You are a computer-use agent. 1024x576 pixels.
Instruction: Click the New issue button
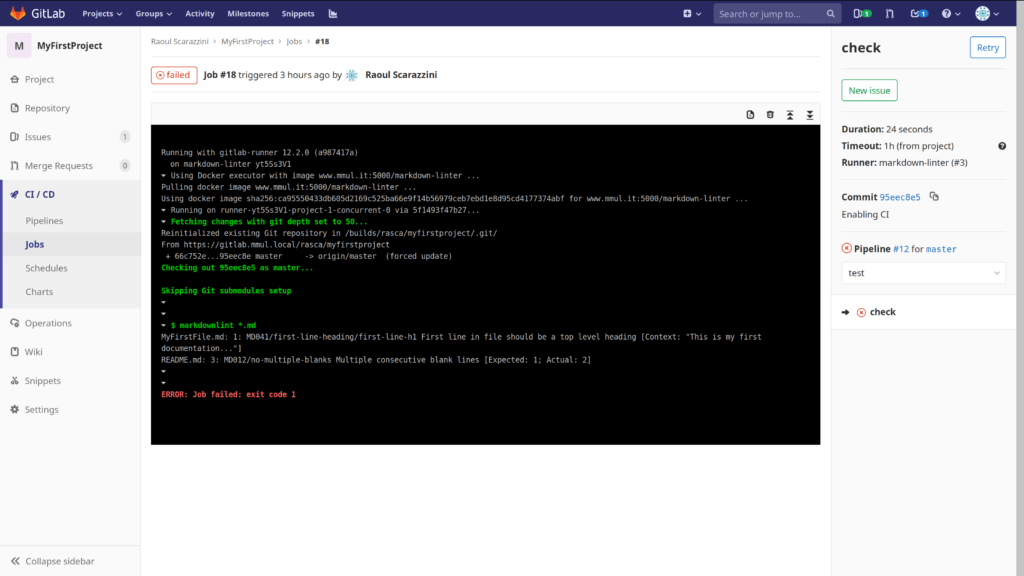coord(869,90)
